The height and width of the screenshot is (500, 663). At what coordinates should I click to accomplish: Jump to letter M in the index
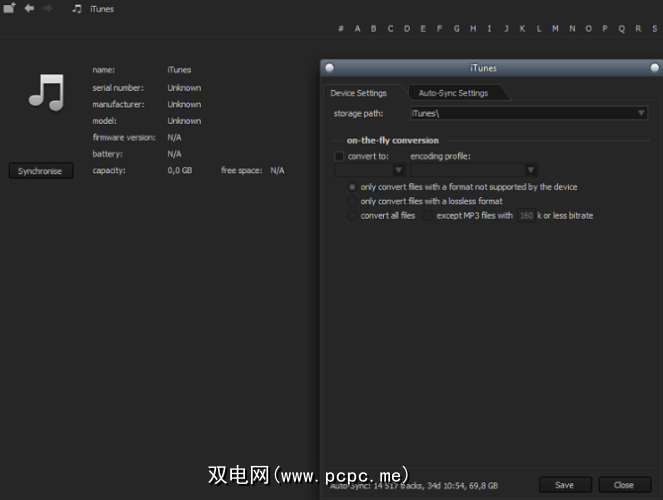click(555, 29)
